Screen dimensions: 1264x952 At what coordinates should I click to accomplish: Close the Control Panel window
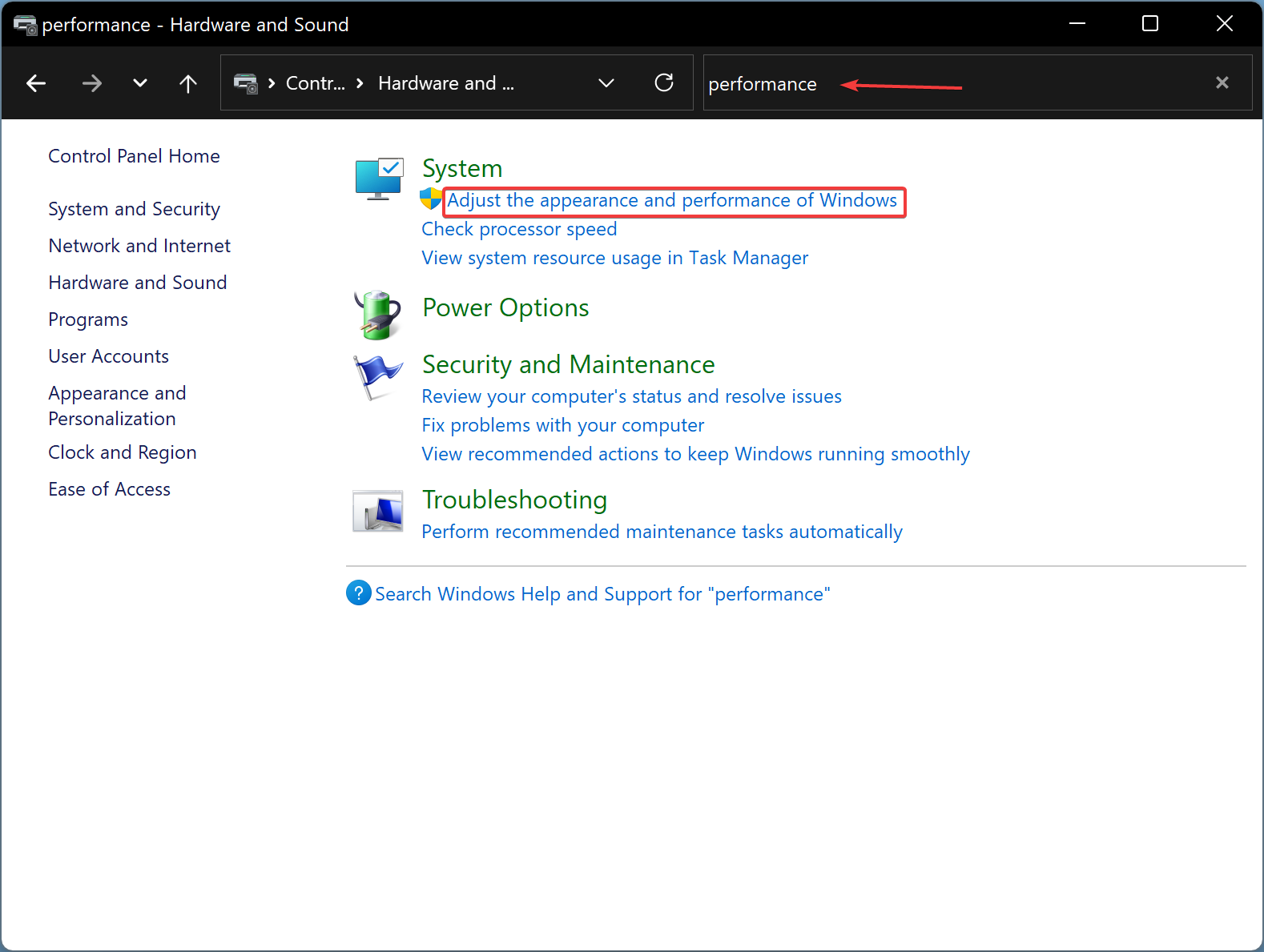(1225, 23)
